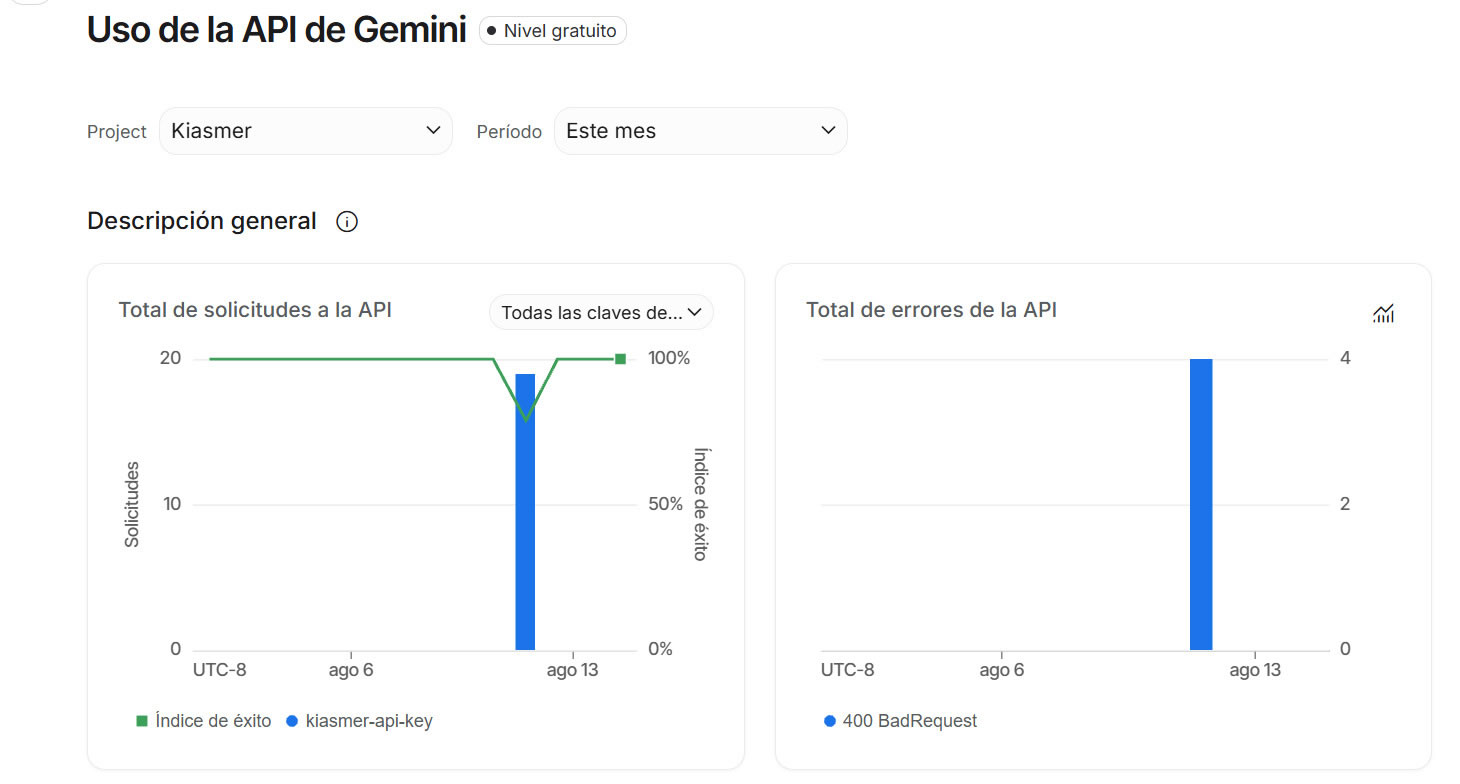Click the 100% axis value
Image resolution: width=1460 pixels, height=784 pixels.
pos(669,358)
